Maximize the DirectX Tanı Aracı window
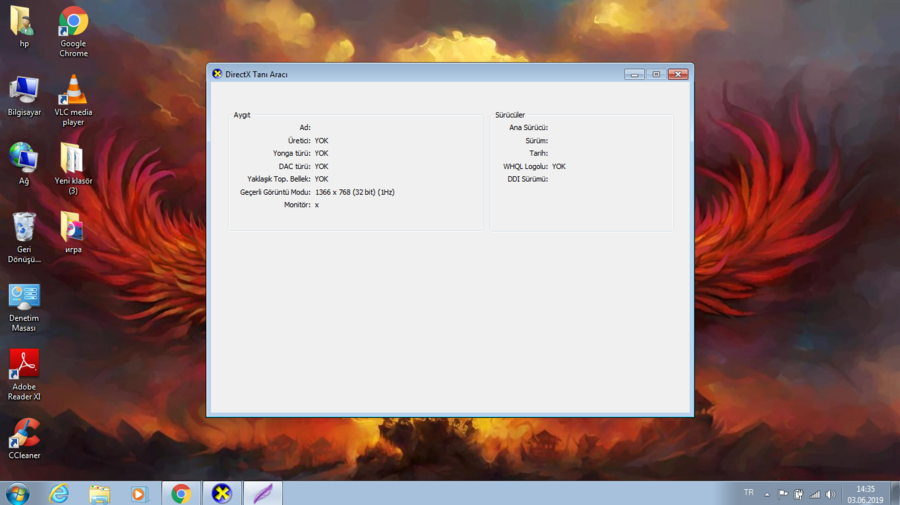Screen dimensions: 900x505 click(x=656, y=74)
